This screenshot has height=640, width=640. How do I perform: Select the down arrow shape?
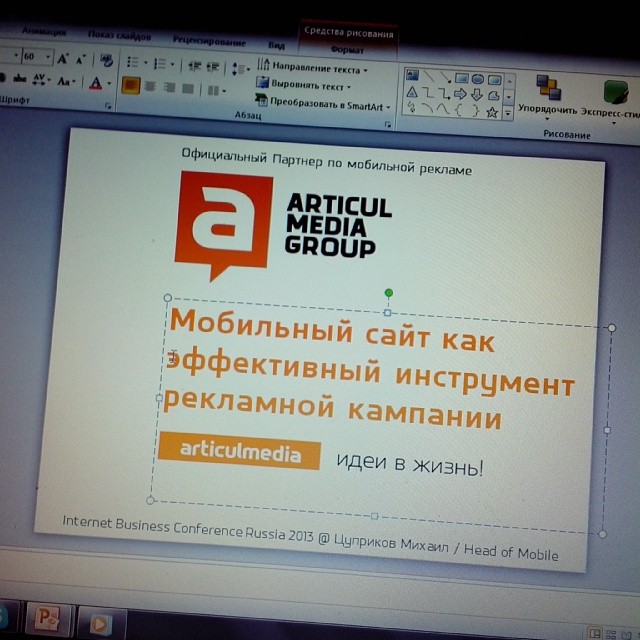pos(477,96)
